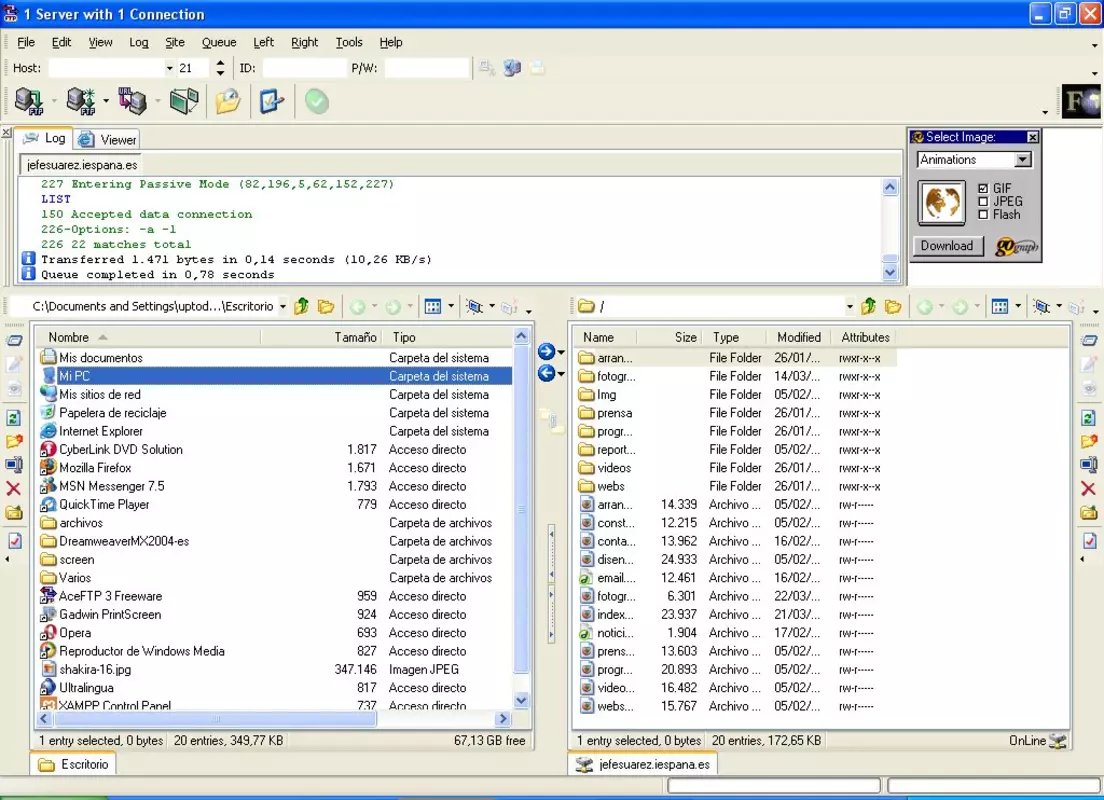The height and width of the screenshot is (800, 1104).
Task: Click remote sidebar refresh icon
Action: click(1089, 418)
